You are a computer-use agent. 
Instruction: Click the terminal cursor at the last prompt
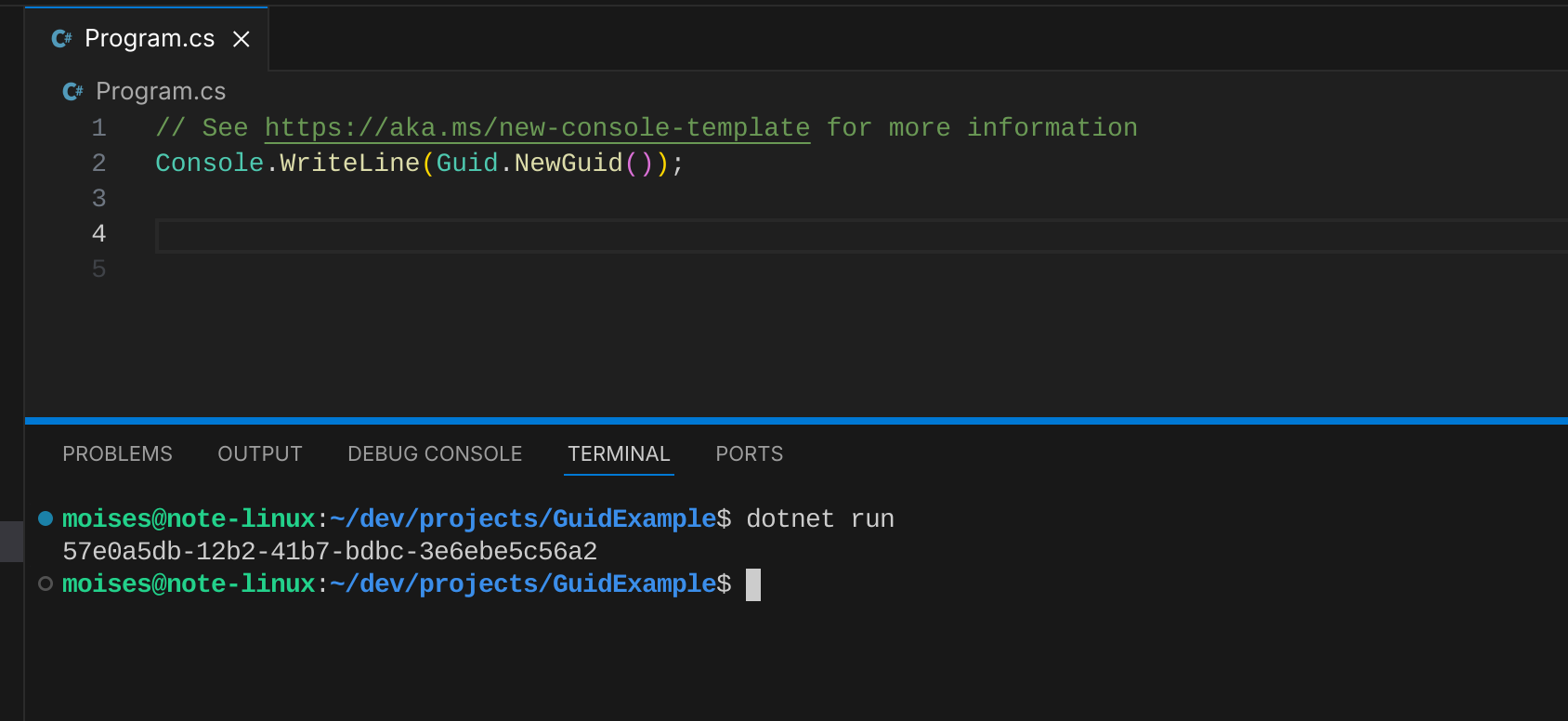(753, 584)
